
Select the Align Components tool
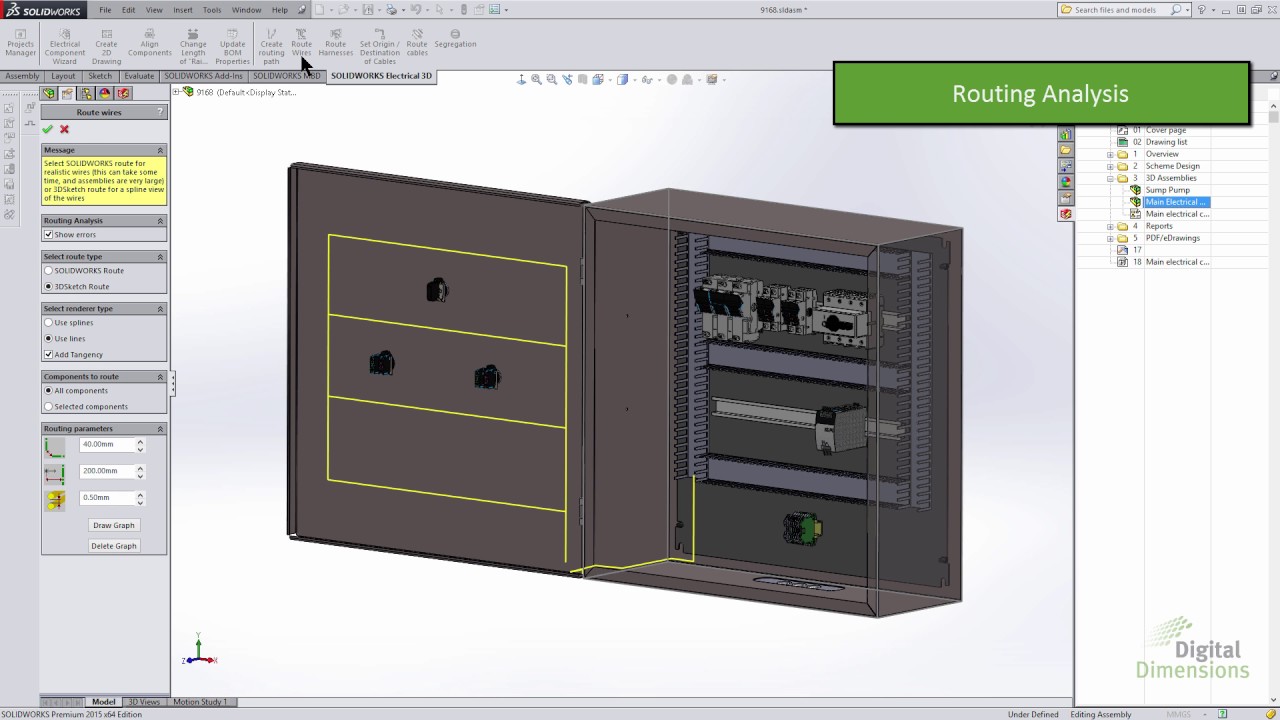click(150, 43)
